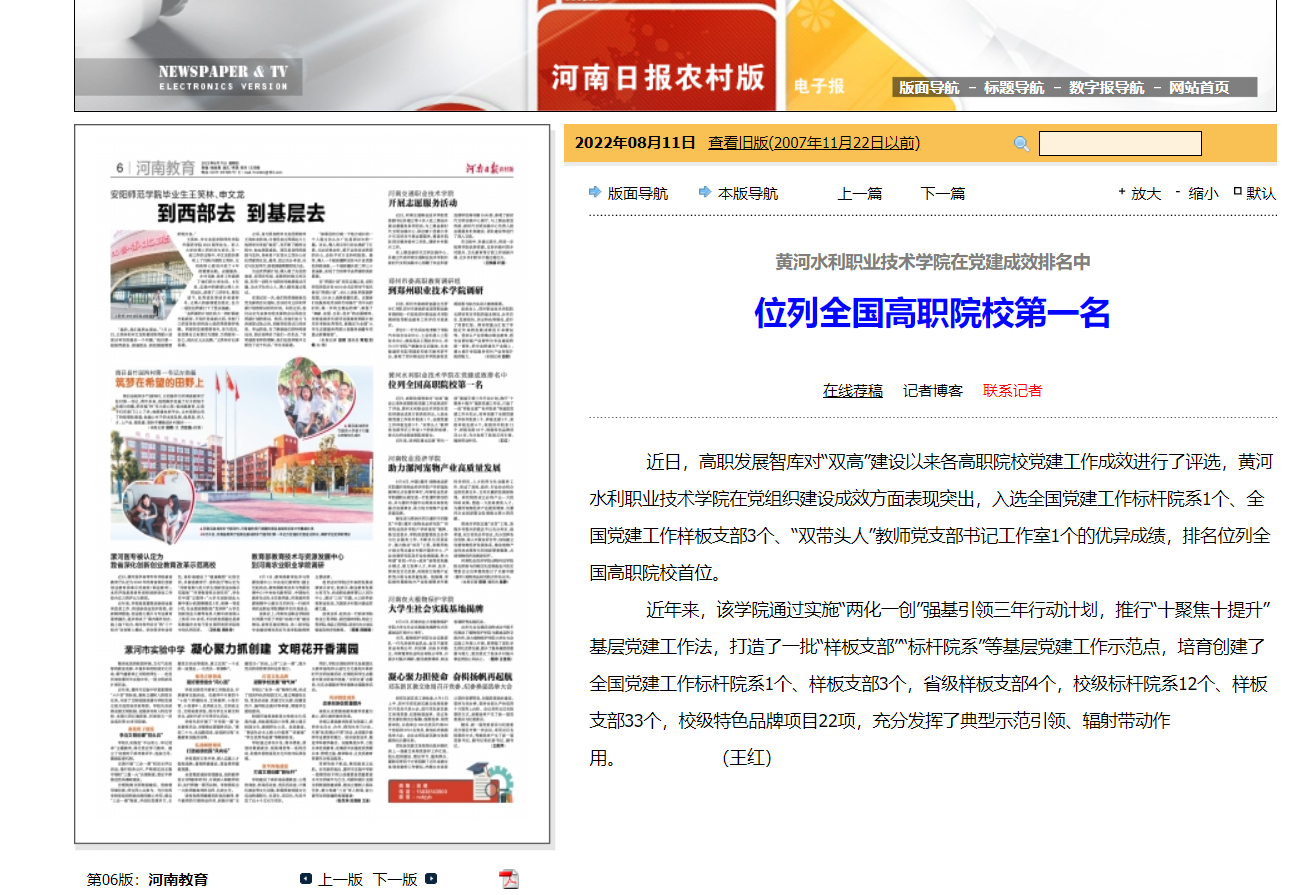
Task: Click the blue arrow icon beside 版面导航
Action: [596, 192]
